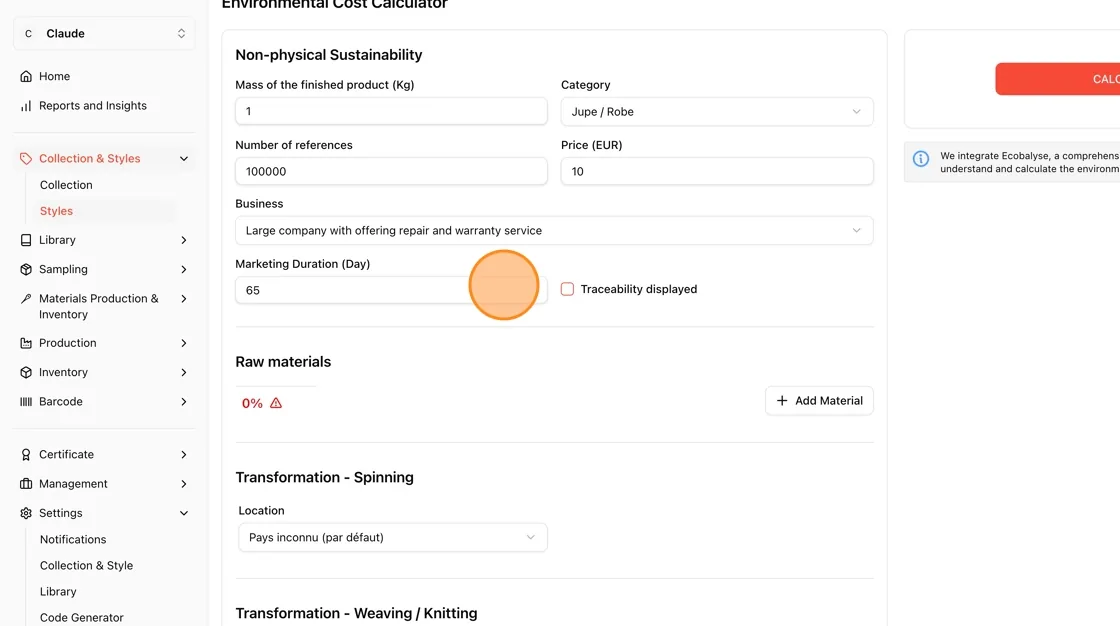Open Collection & Style settings item

(86, 565)
